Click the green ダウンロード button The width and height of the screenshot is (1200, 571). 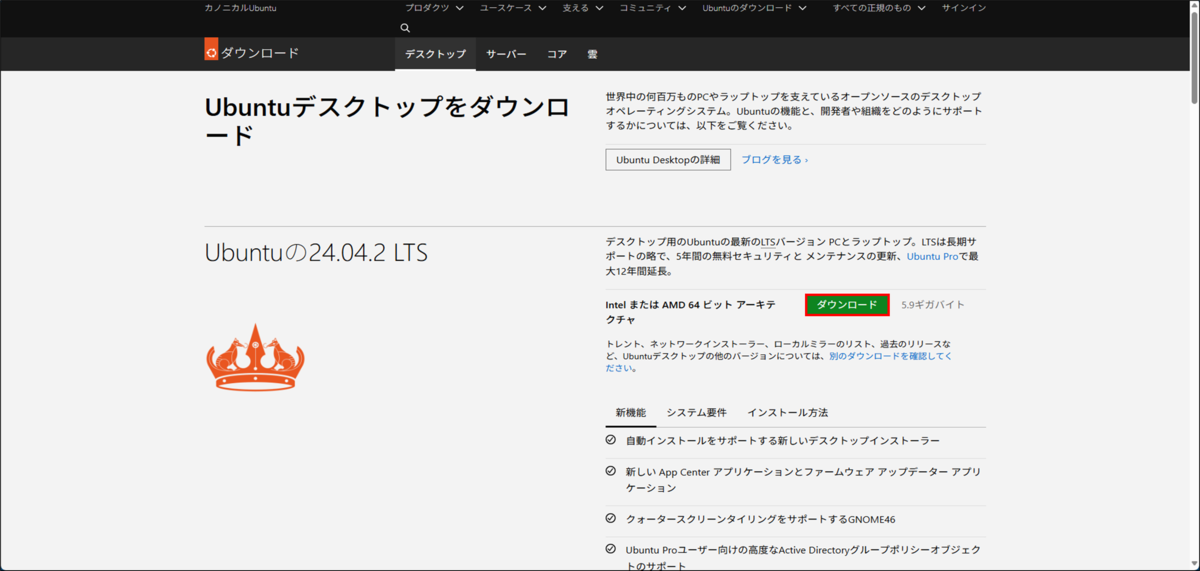tap(847, 305)
